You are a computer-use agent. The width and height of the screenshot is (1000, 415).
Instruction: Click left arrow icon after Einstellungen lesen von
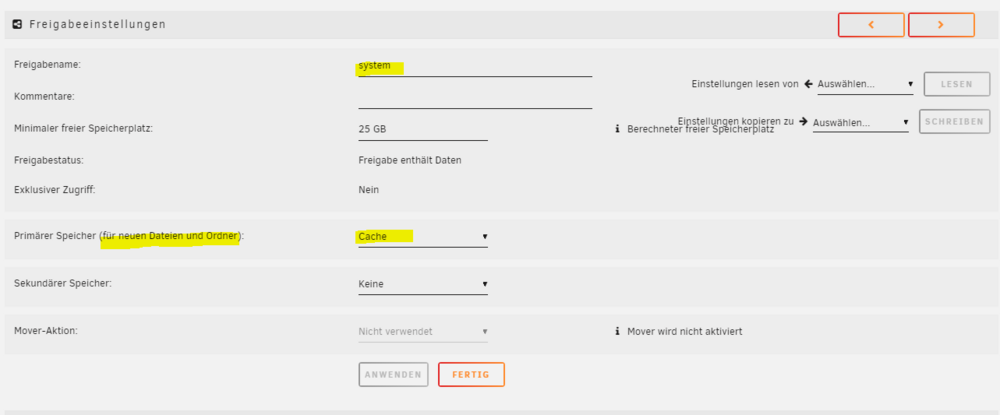coord(808,84)
